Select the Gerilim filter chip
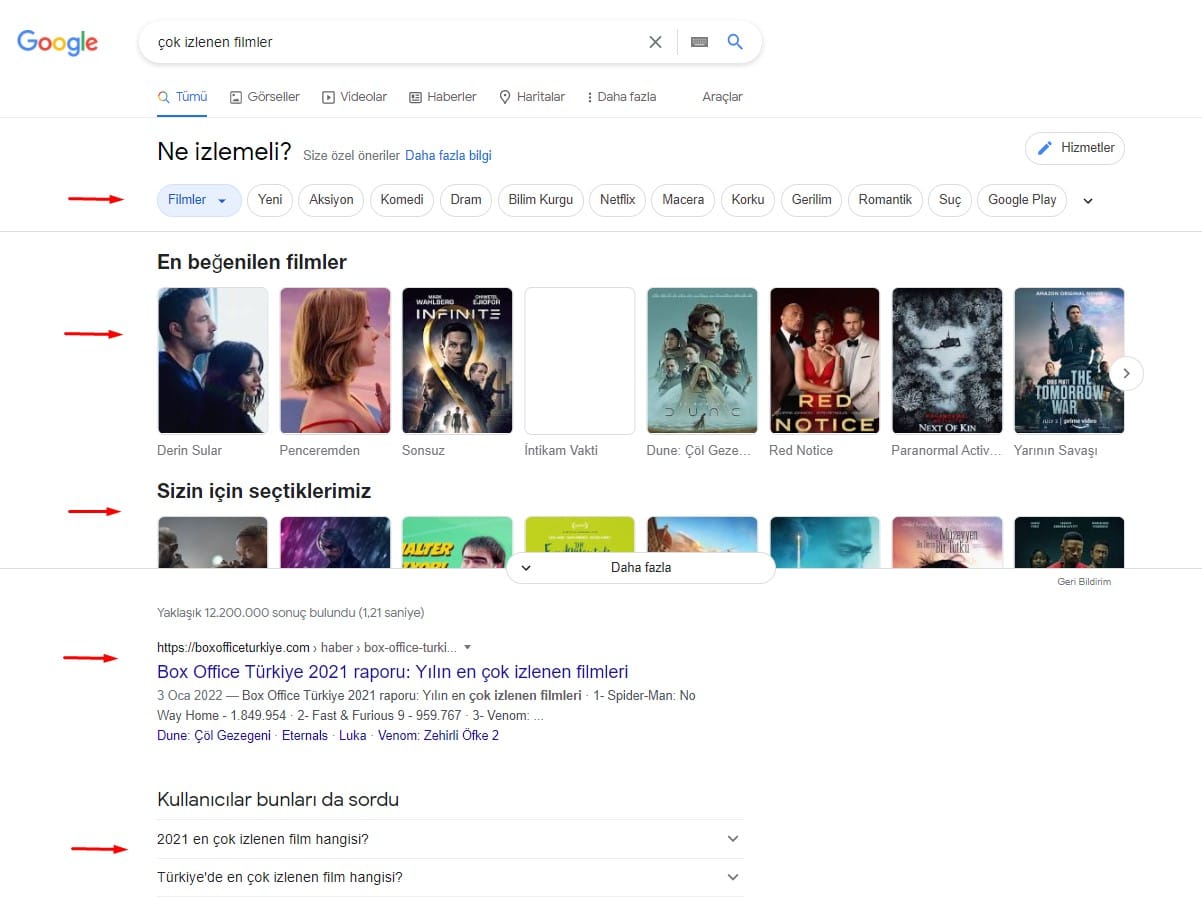Screen dimensions: 1202x900 (x=812, y=200)
